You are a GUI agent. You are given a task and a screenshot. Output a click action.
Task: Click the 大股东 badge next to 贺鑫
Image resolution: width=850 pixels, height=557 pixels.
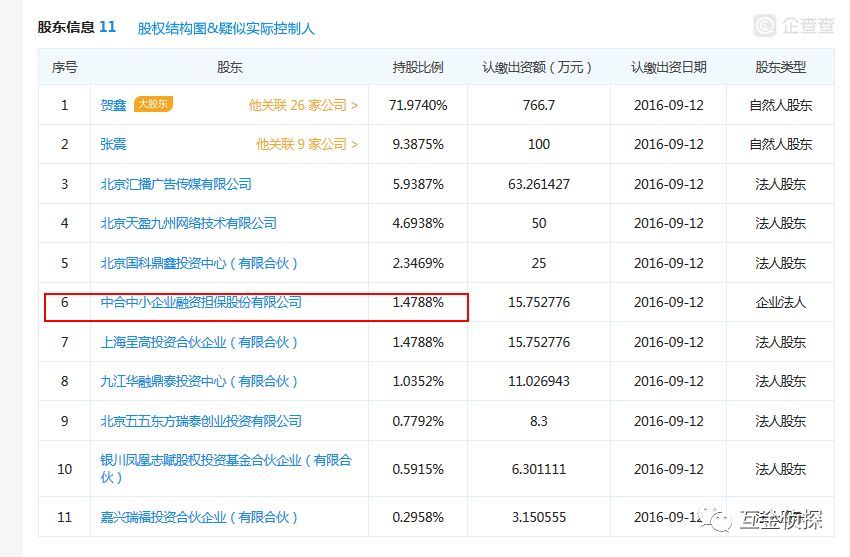click(153, 104)
